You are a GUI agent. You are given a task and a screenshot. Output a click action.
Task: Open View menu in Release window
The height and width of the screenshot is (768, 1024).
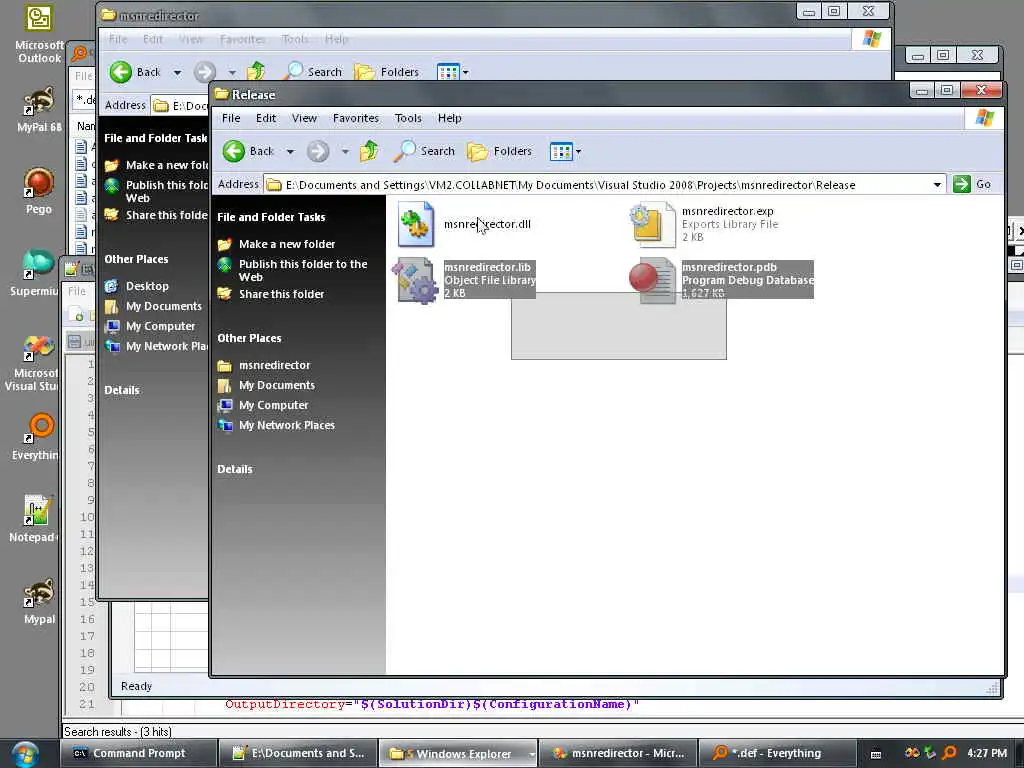click(x=304, y=118)
